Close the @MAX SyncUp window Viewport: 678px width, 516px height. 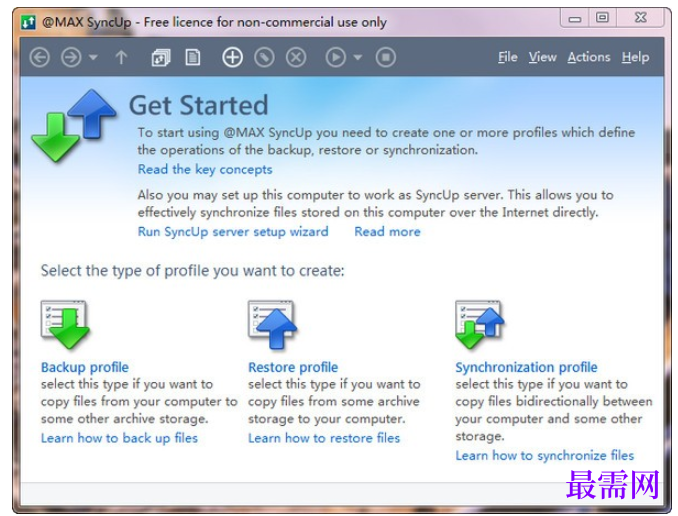[640, 18]
